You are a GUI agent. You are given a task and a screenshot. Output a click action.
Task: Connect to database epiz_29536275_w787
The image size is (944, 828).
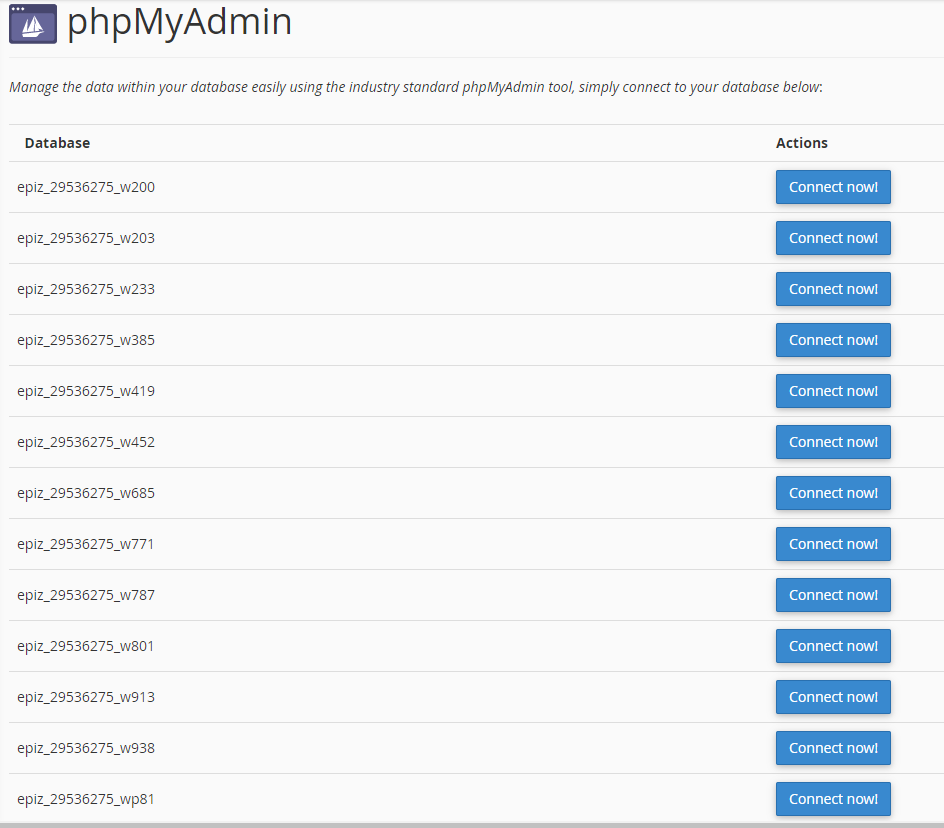(832, 595)
